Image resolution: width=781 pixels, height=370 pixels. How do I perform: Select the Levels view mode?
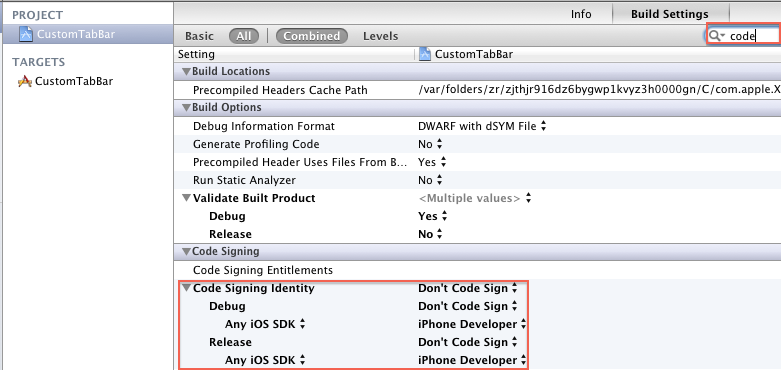pyautogui.click(x=381, y=36)
